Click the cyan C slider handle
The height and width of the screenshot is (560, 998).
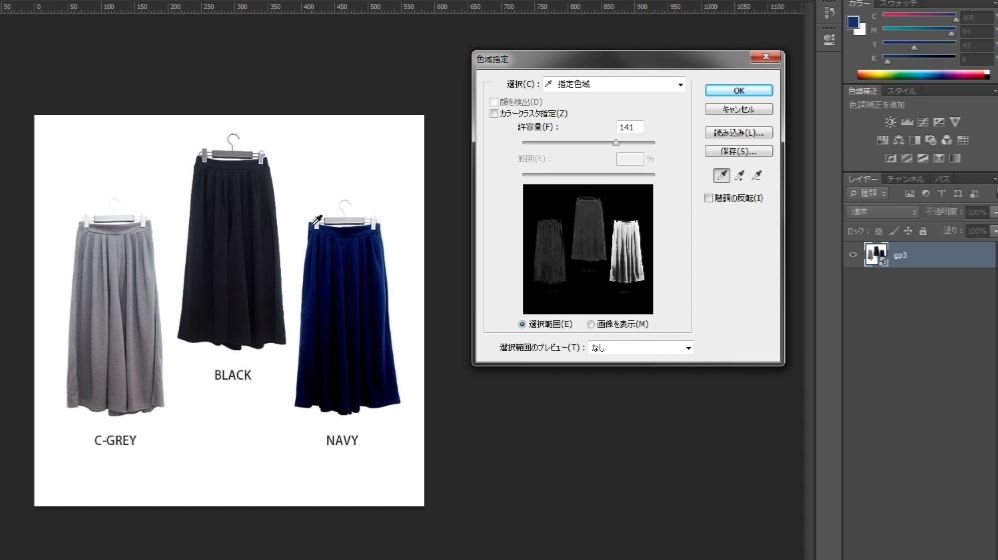tap(955, 20)
